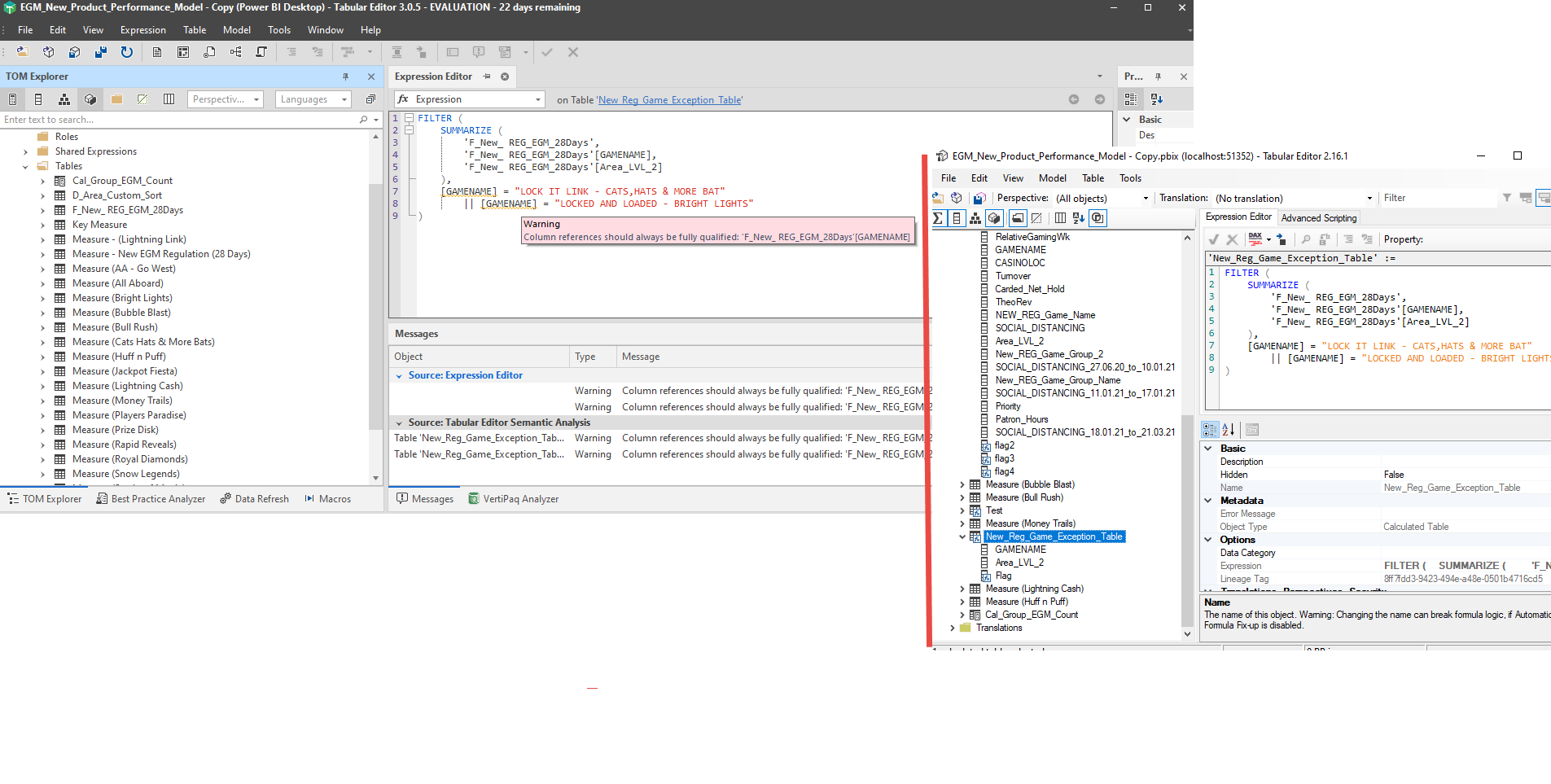Image resolution: width=1551 pixels, height=784 pixels.
Task: Click the alphabetical sort icon in second window toolbar
Action: point(1079,217)
